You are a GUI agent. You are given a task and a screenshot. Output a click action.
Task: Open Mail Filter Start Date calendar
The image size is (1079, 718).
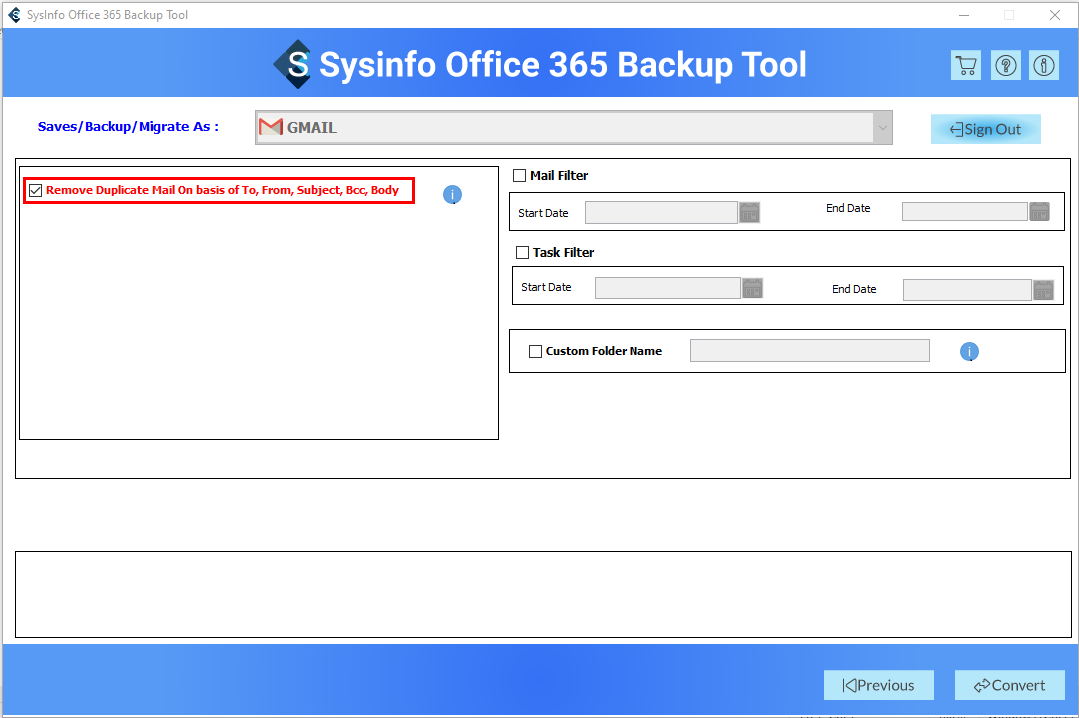(x=750, y=212)
